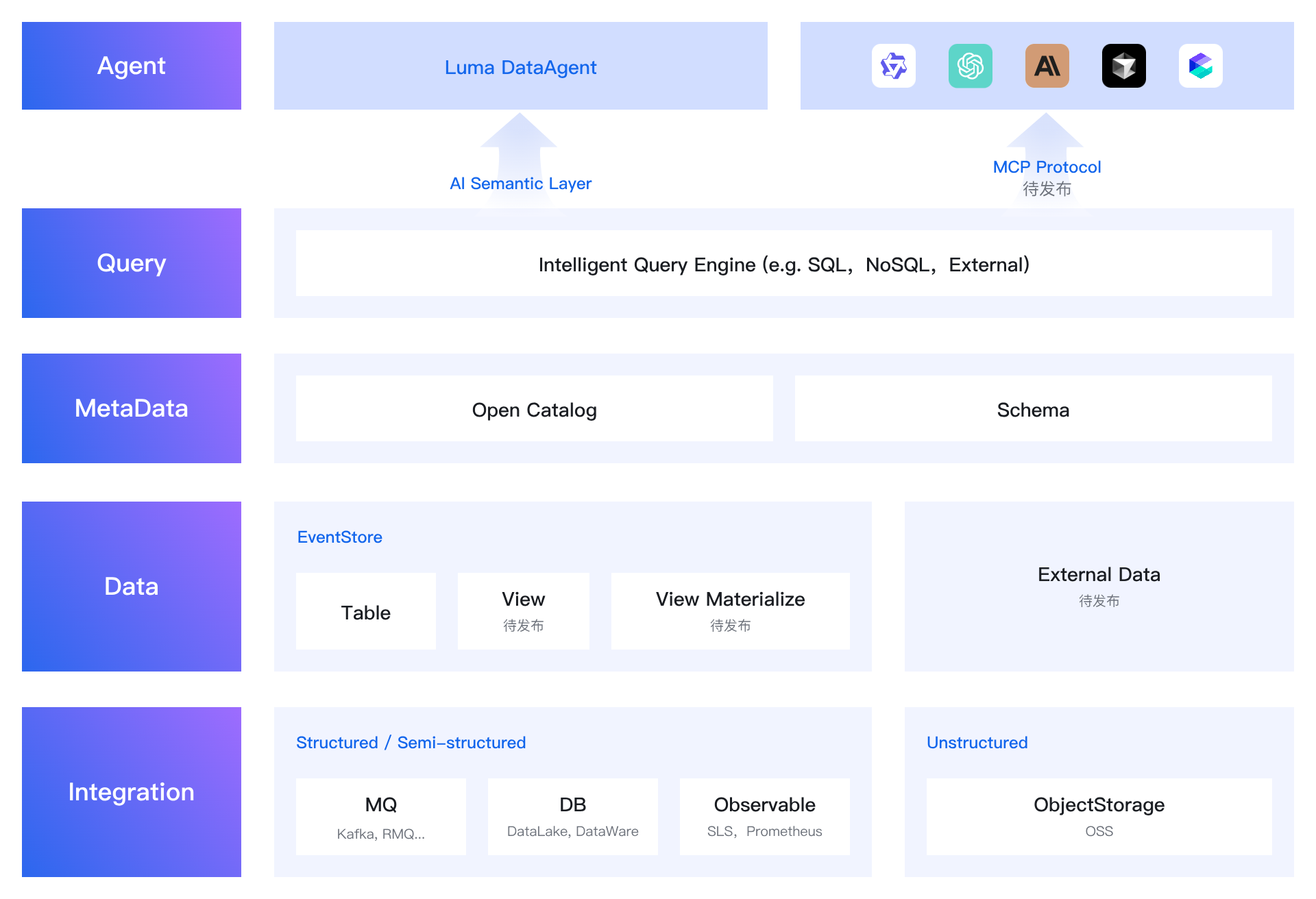Viewport: 1316px width, 899px height.
Task: Select the Luma DataAgent box
Action: (x=521, y=66)
